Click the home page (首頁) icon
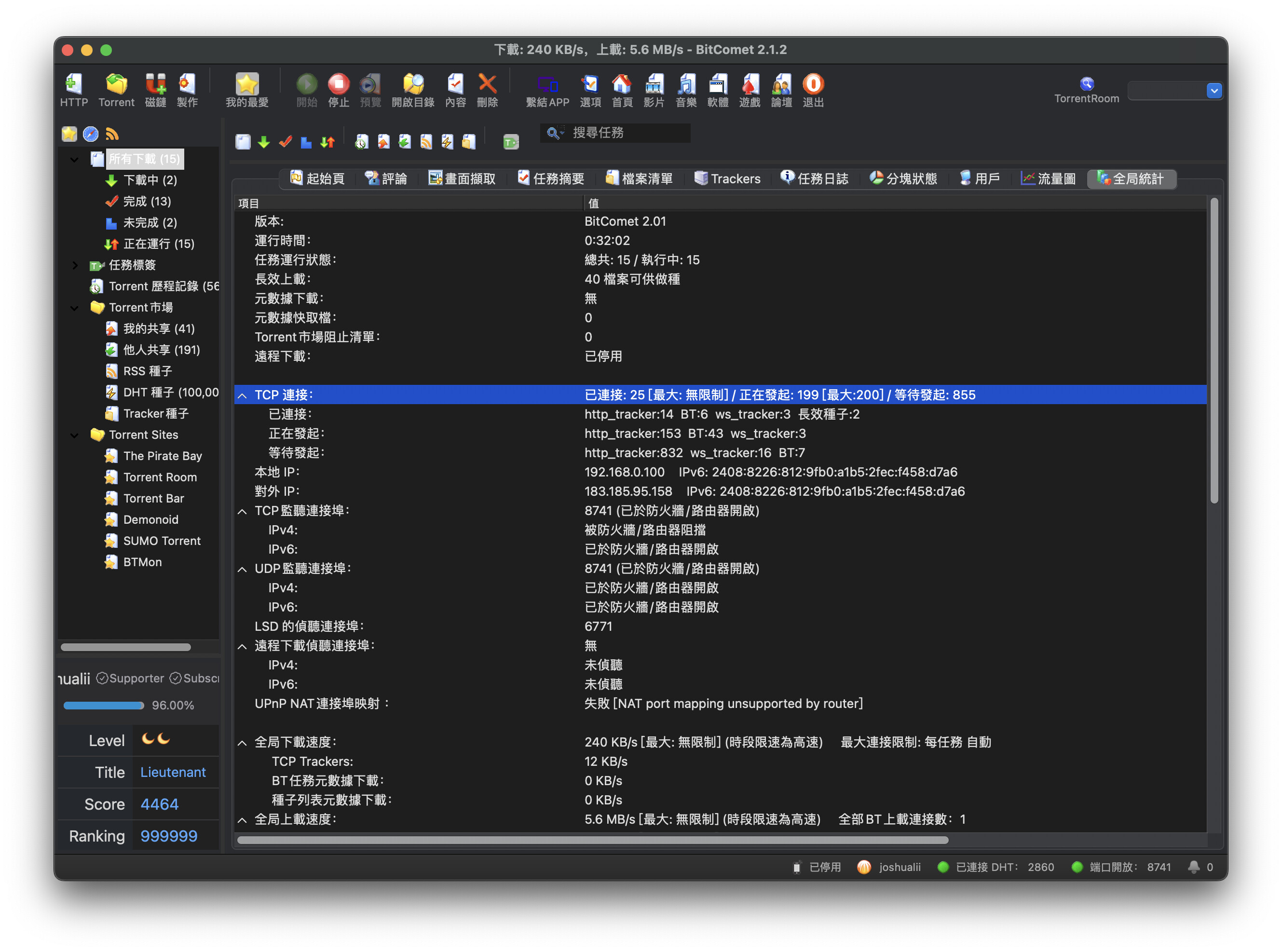This screenshot has width=1282, height=952. [x=622, y=90]
